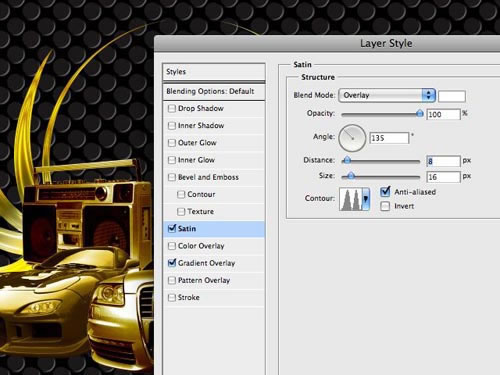Open the contour picker arrow

pyautogui.click(x=366, y=199)
